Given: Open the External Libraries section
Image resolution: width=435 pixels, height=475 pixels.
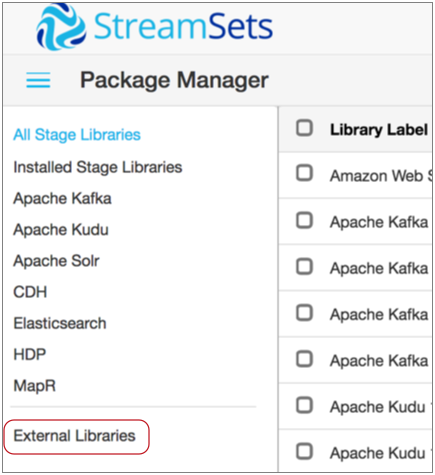Looking at the screenshot, I should click(x=75, y=436).
